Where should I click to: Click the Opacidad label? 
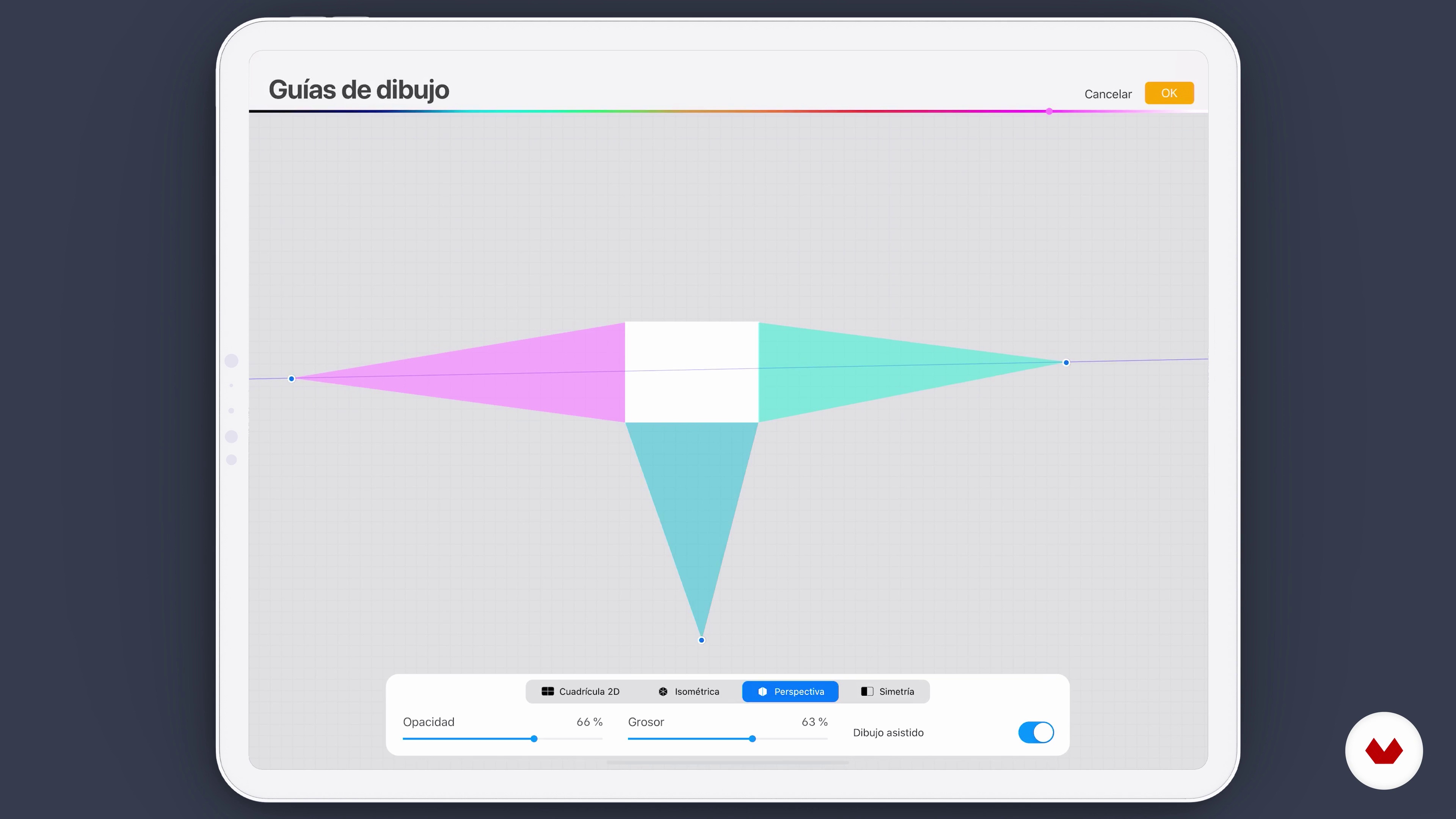(x=428, y=722)
